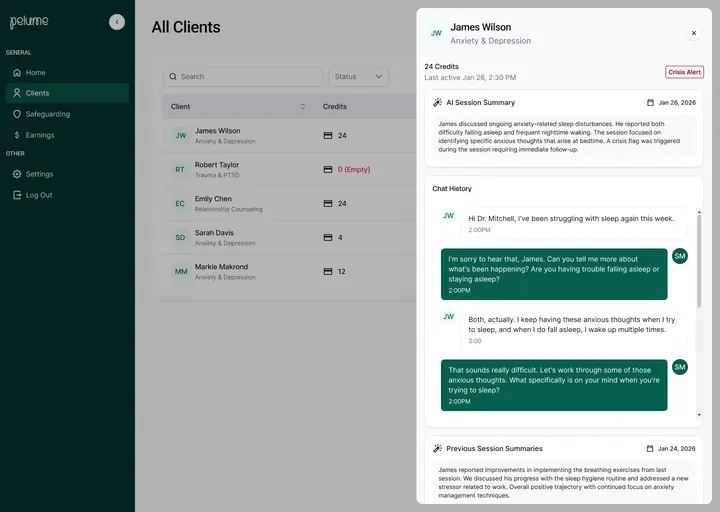The width and height of the screenshot is (720, 512).
Task: Click the Chat History heading
Action: [452, 189]
